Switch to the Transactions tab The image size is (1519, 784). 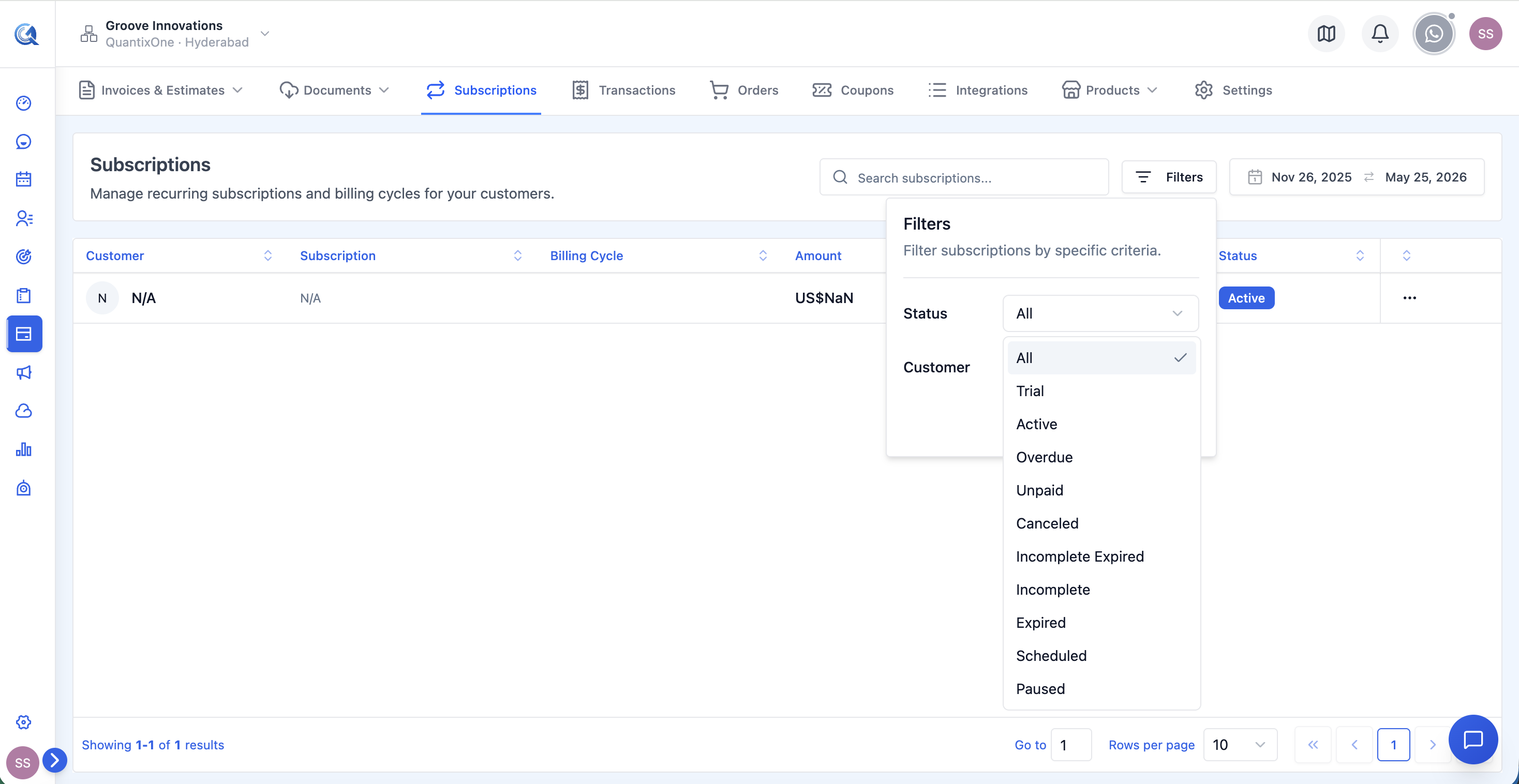pos(623,90)
